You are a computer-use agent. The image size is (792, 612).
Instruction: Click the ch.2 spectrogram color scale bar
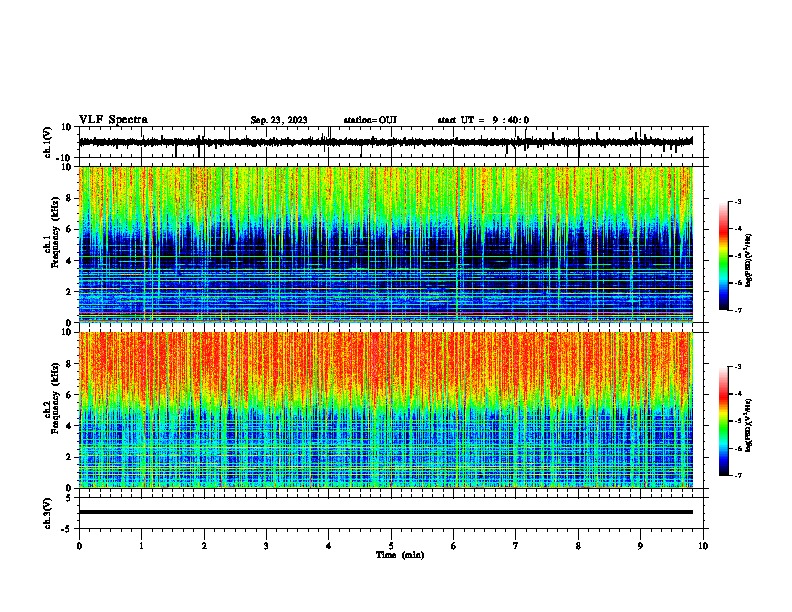(x=724, y=421)
